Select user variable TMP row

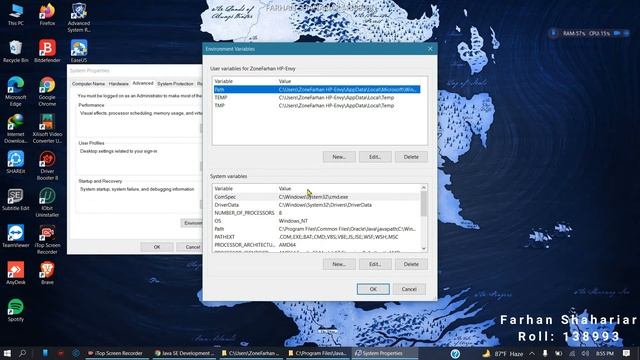(x=317, y=105)
